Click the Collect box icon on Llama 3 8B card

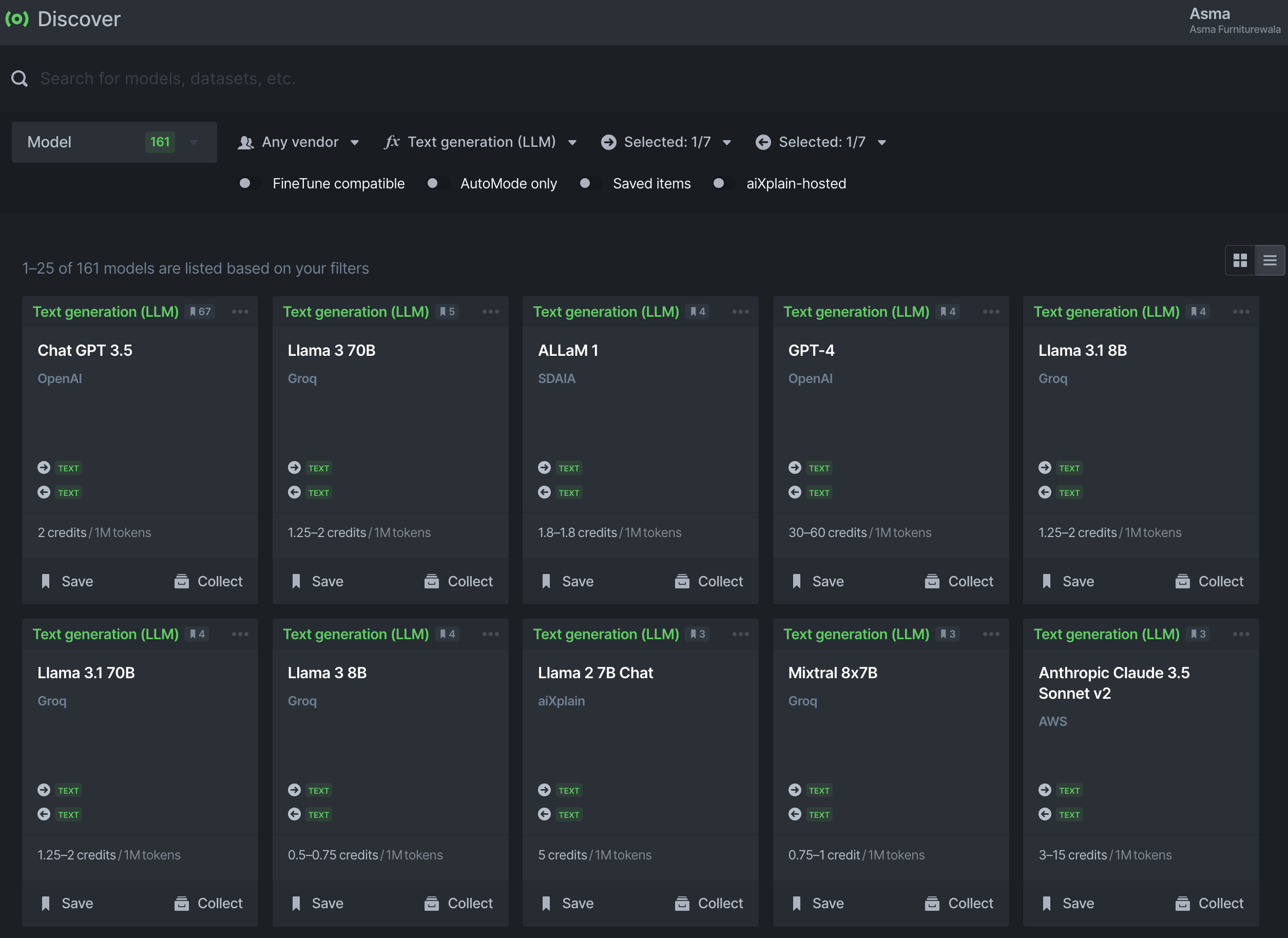(x=432, y=904)
